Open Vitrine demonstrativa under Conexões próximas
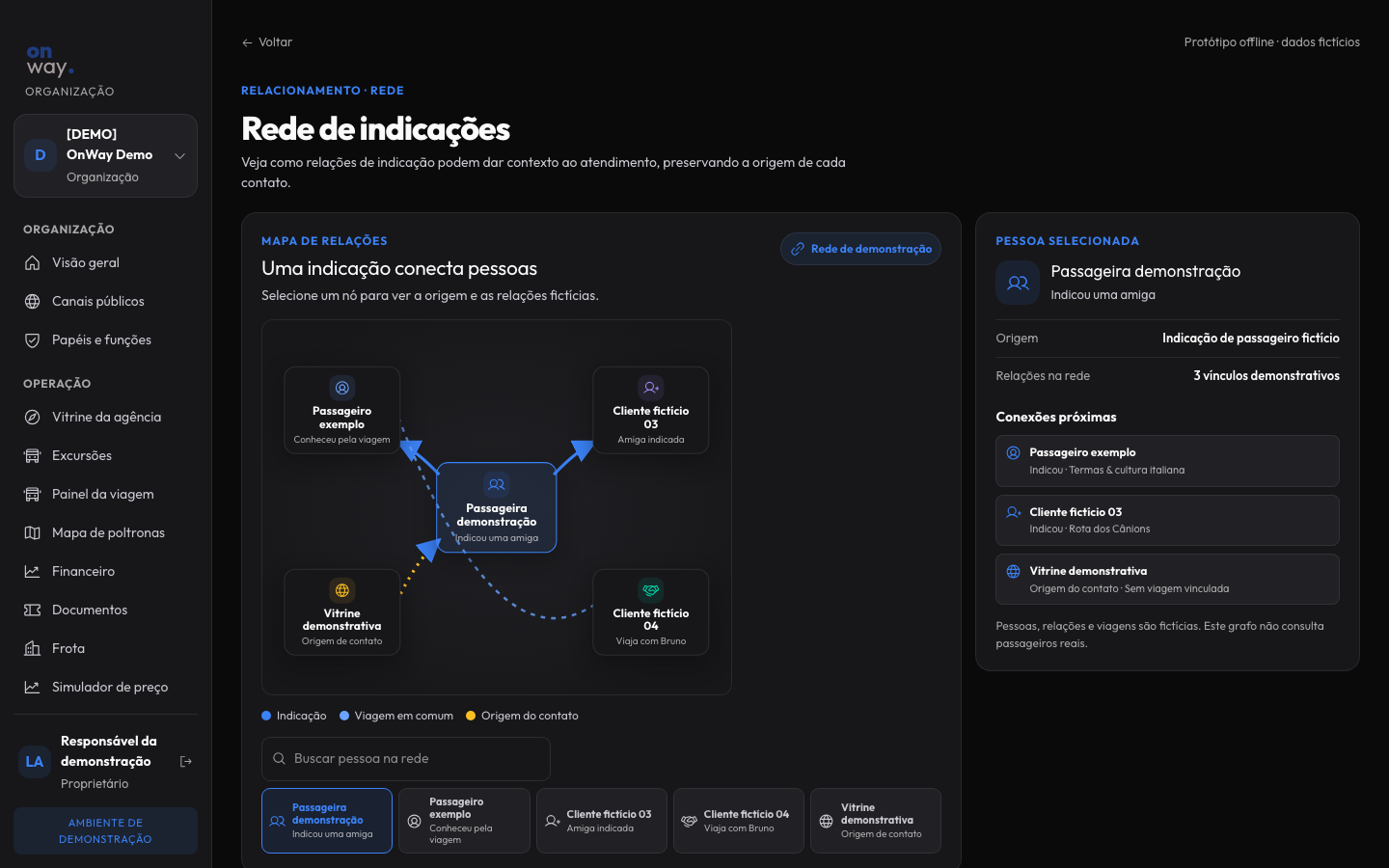Screen dimensions: 1389x868 (1167, 580)
